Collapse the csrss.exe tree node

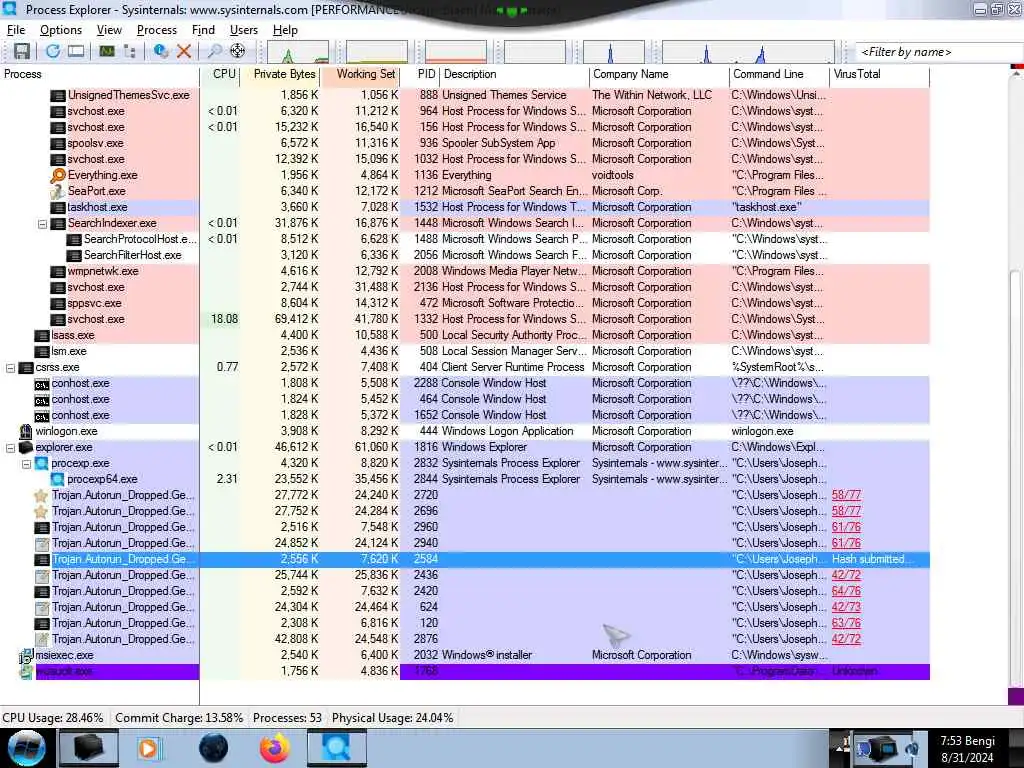10,368
